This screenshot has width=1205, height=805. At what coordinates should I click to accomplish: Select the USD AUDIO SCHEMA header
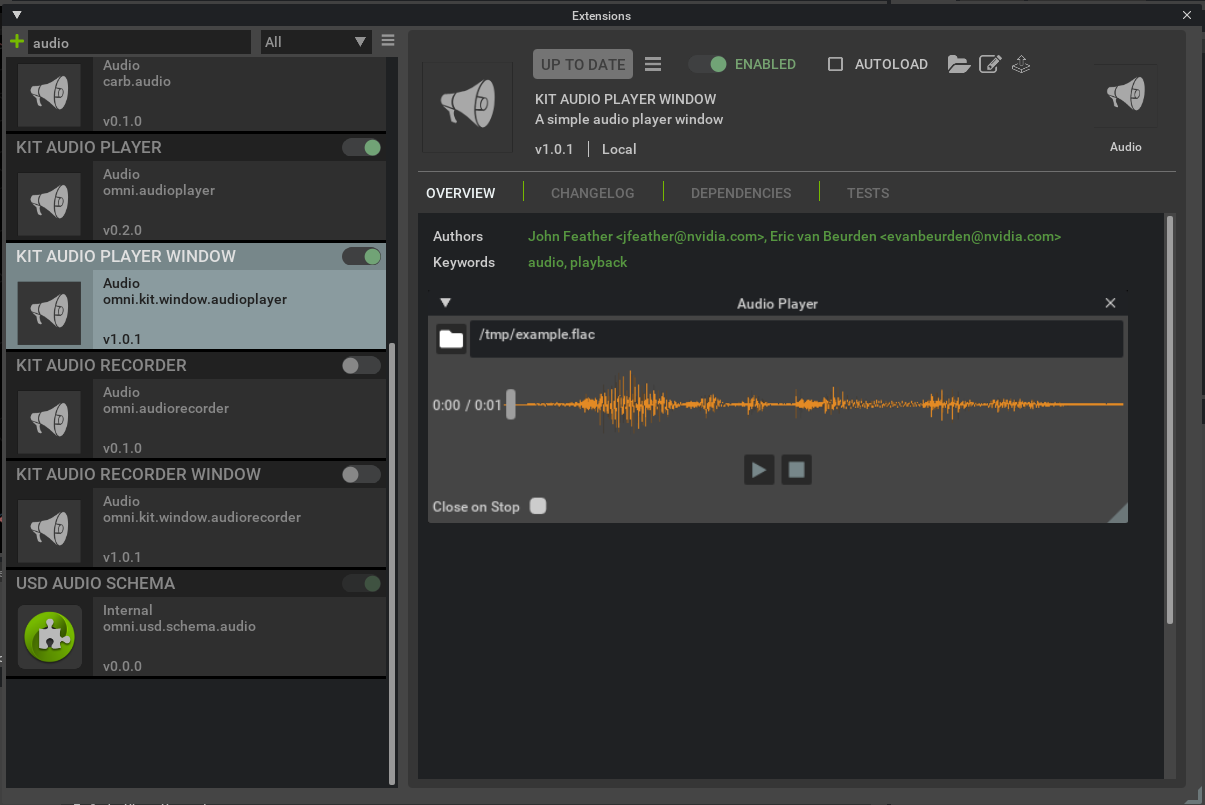(x=95, y=584)
